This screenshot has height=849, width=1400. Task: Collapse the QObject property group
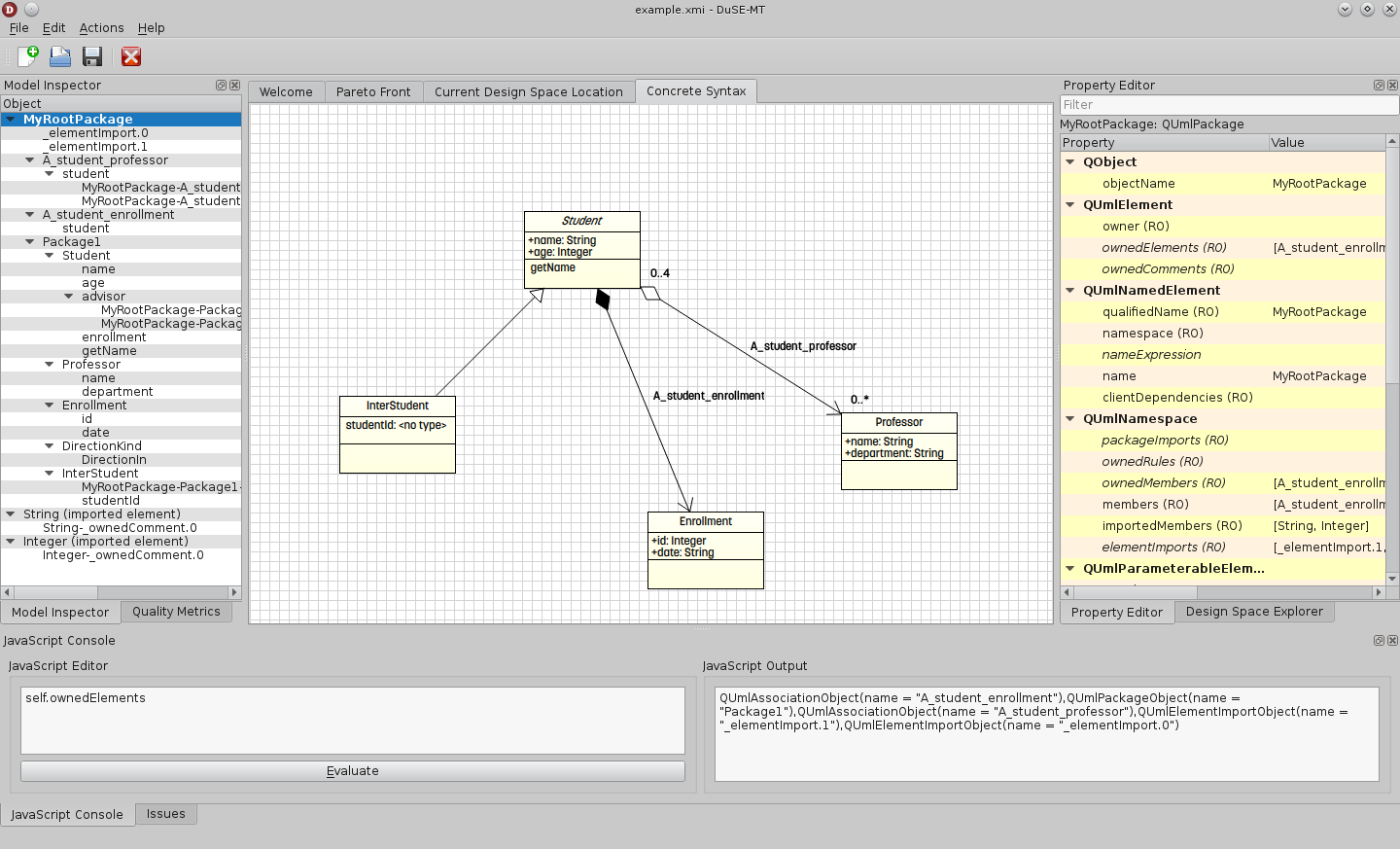(x=1070, y=162)
